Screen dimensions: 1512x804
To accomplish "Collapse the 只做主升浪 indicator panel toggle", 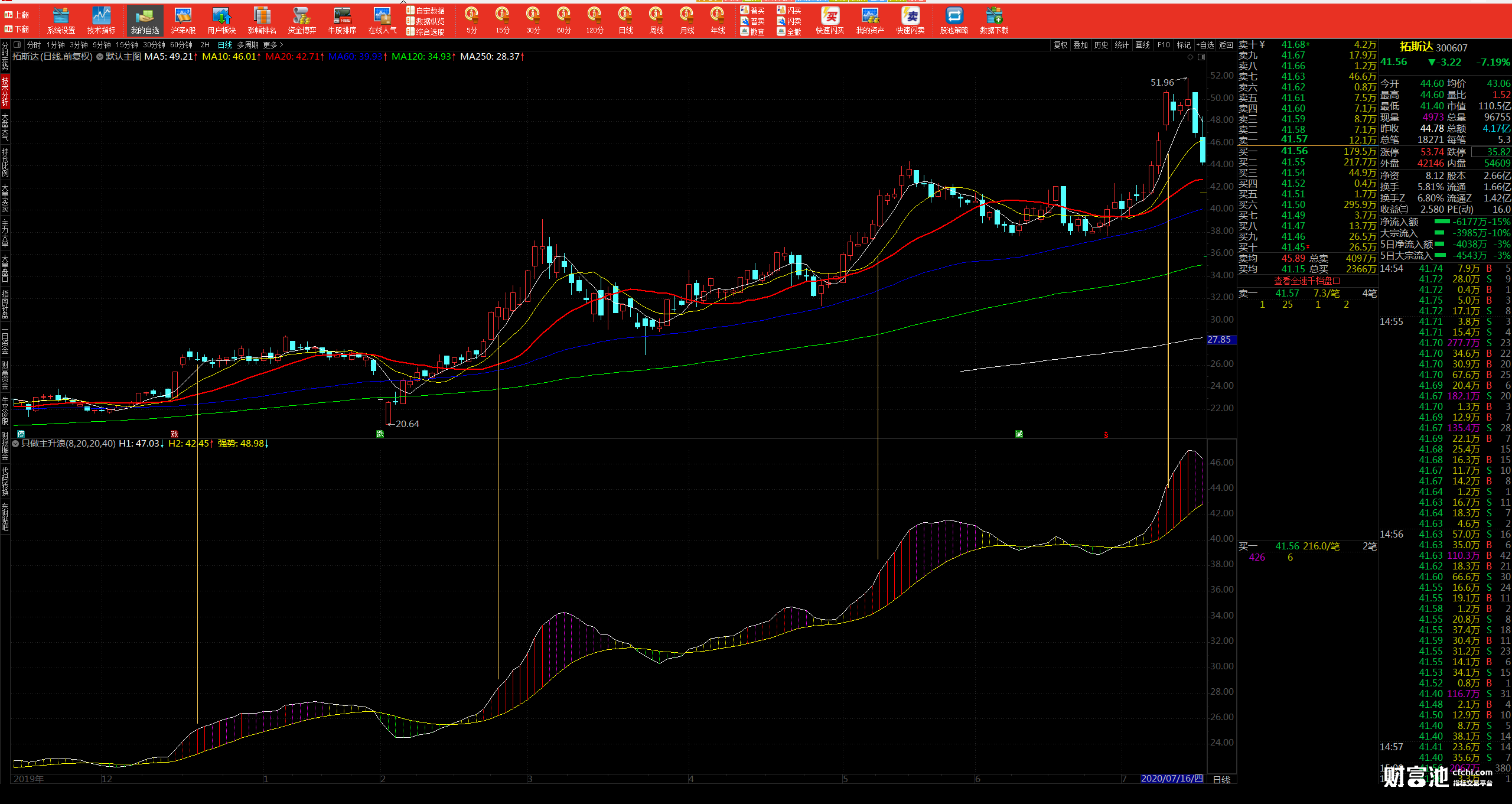I will tap(16, 444).
